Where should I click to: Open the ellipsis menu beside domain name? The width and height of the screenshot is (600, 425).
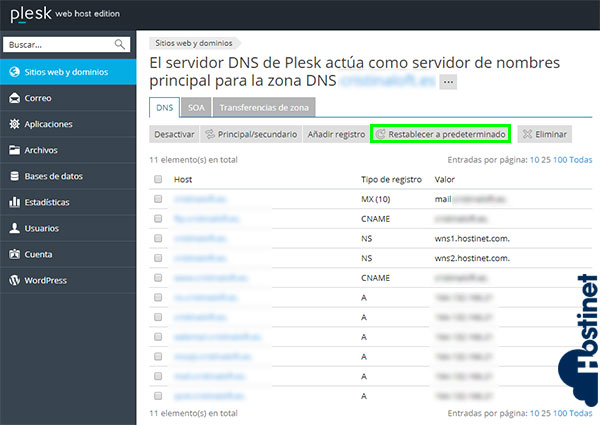[x=448, y=82]
